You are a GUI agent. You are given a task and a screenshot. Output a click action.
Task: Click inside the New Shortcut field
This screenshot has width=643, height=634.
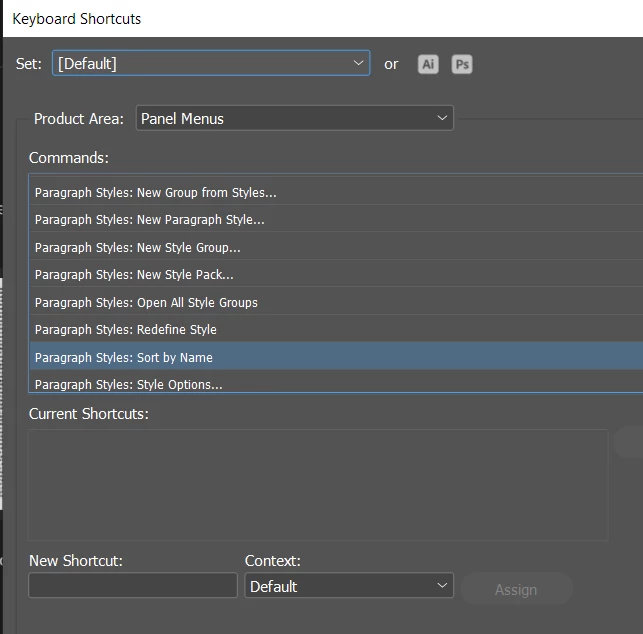coord(133,586)
